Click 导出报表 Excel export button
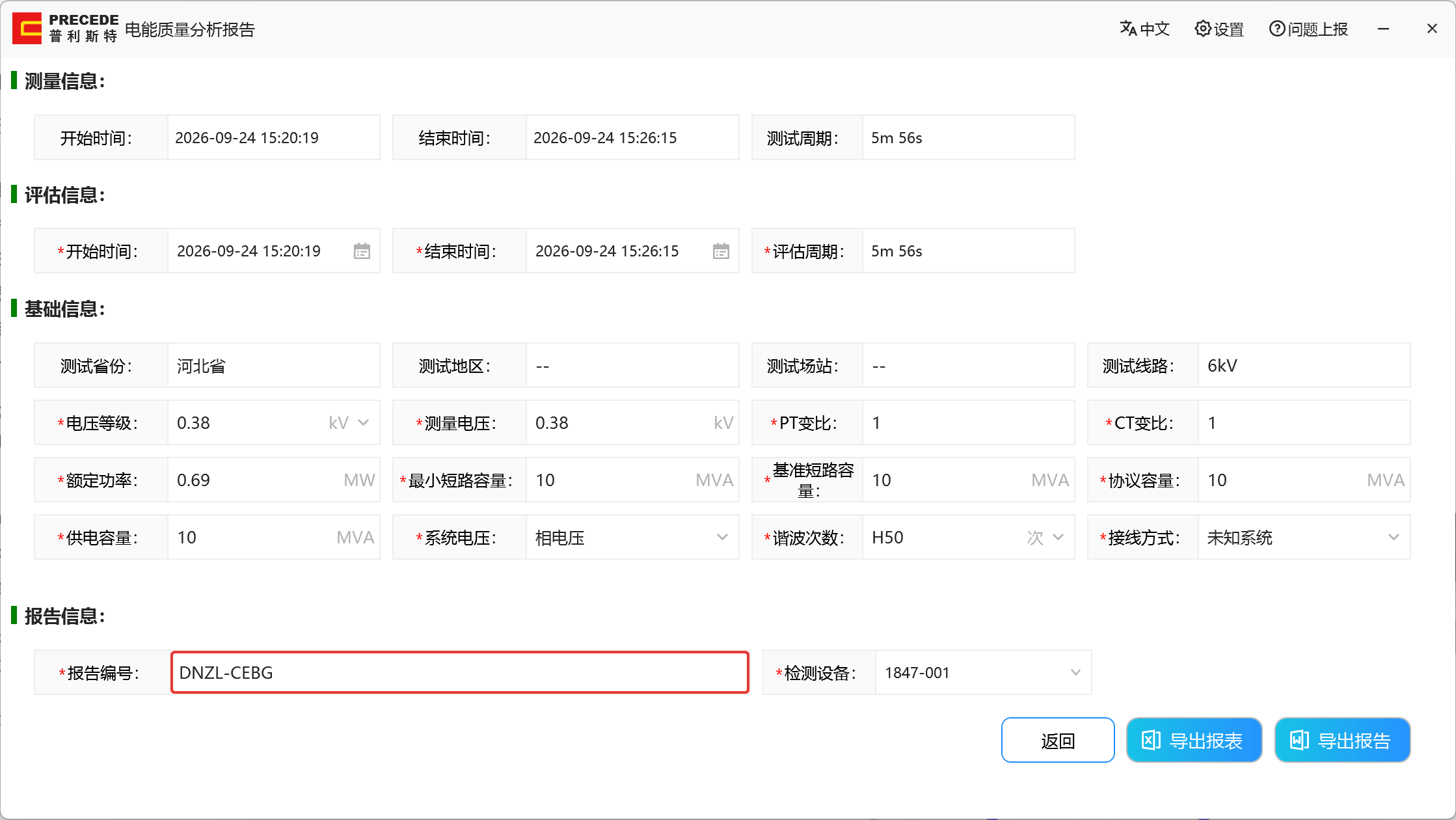This screenshot has height=820, width=1456. click(x=1194, y=740)
